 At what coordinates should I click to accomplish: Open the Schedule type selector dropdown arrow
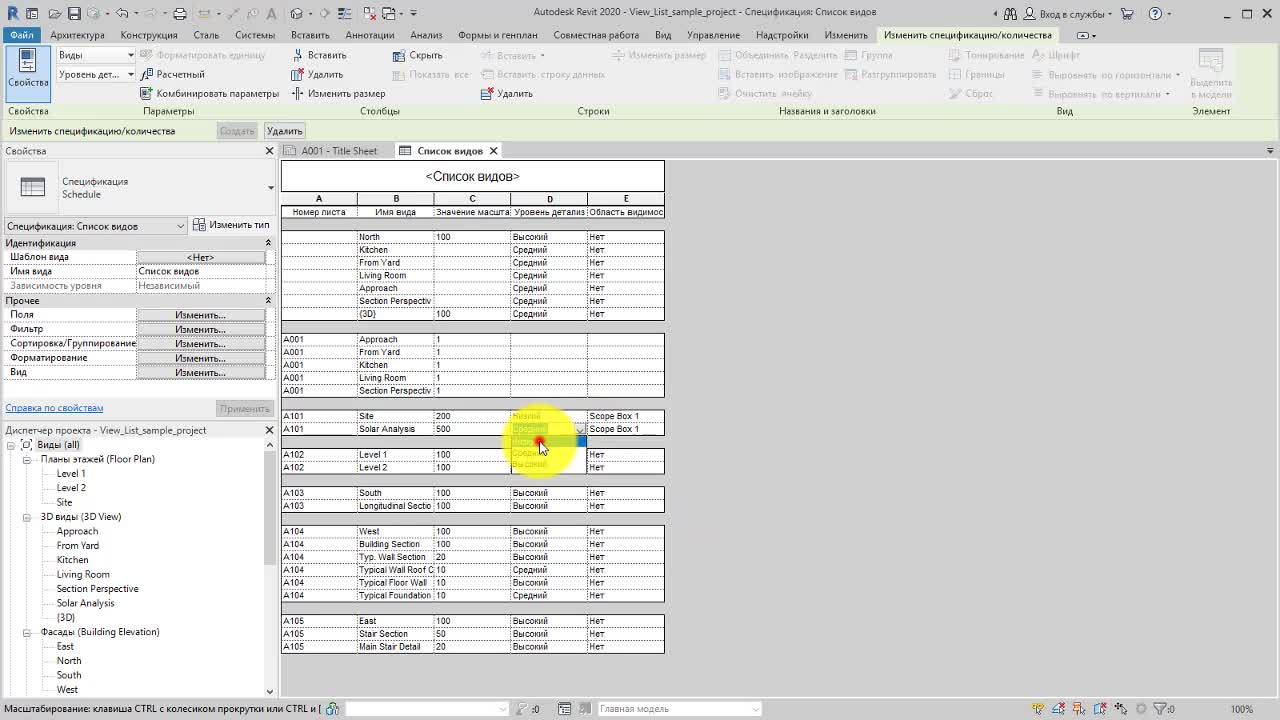pos(270,188)
